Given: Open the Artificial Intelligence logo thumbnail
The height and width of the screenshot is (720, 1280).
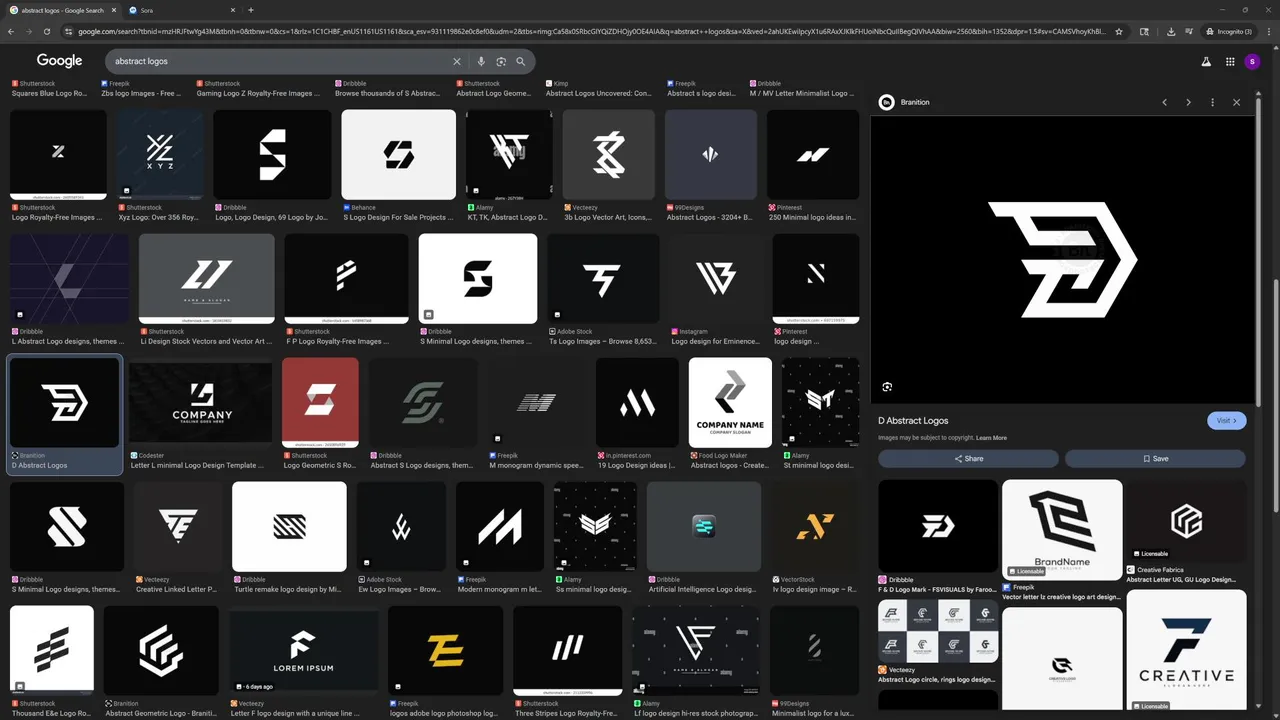Looking at the screenshot, I should click(704, 526).
